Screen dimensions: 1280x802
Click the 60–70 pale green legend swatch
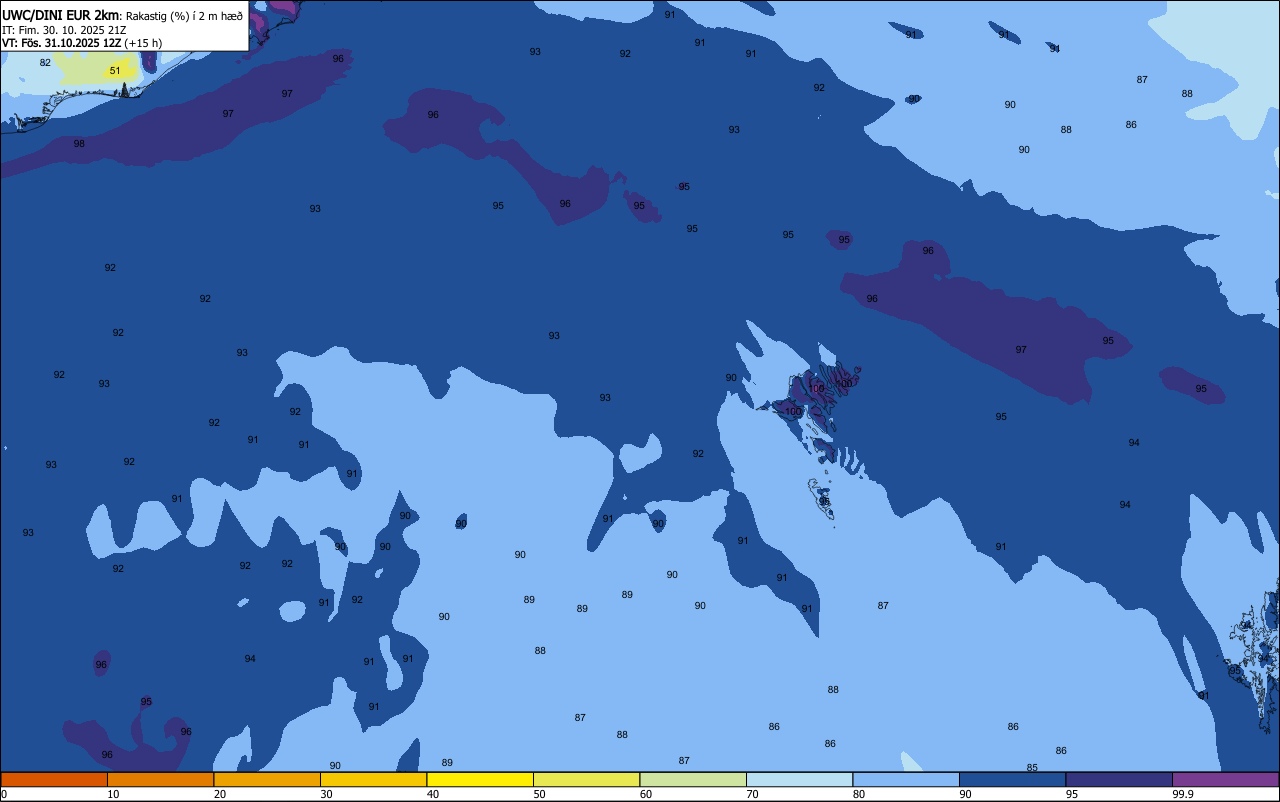(x=693, y=779)
